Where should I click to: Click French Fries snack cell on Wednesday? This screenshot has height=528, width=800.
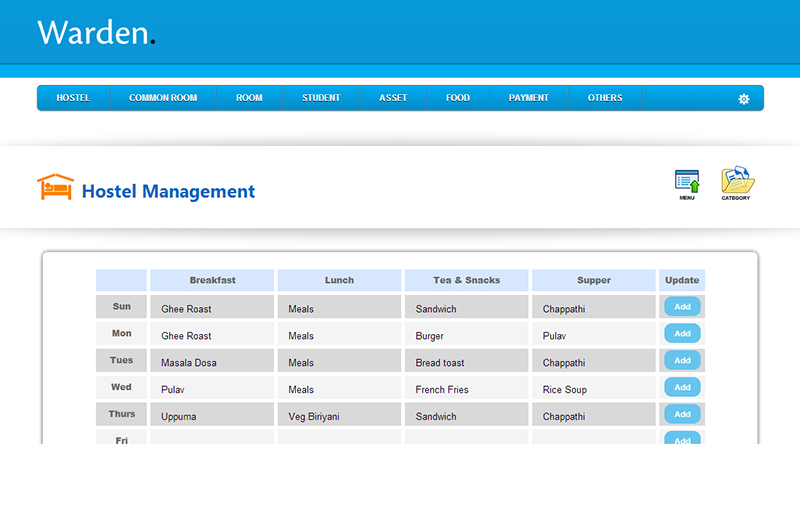pyautogui.click(x=466, y=389)
